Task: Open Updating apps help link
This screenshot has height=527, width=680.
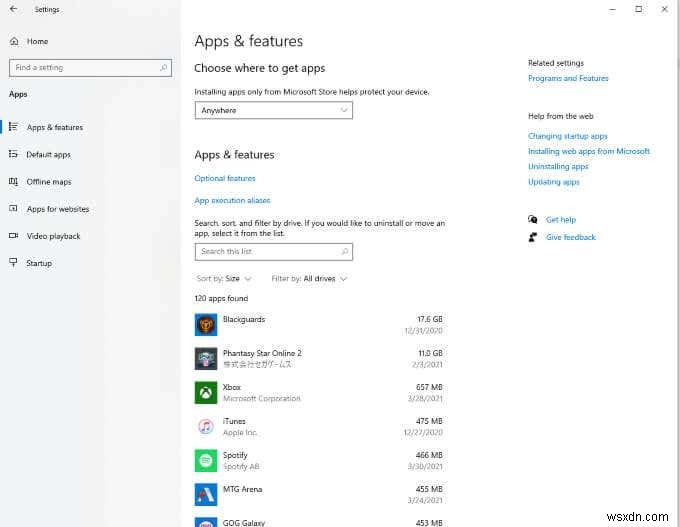Action: [554, 182]
